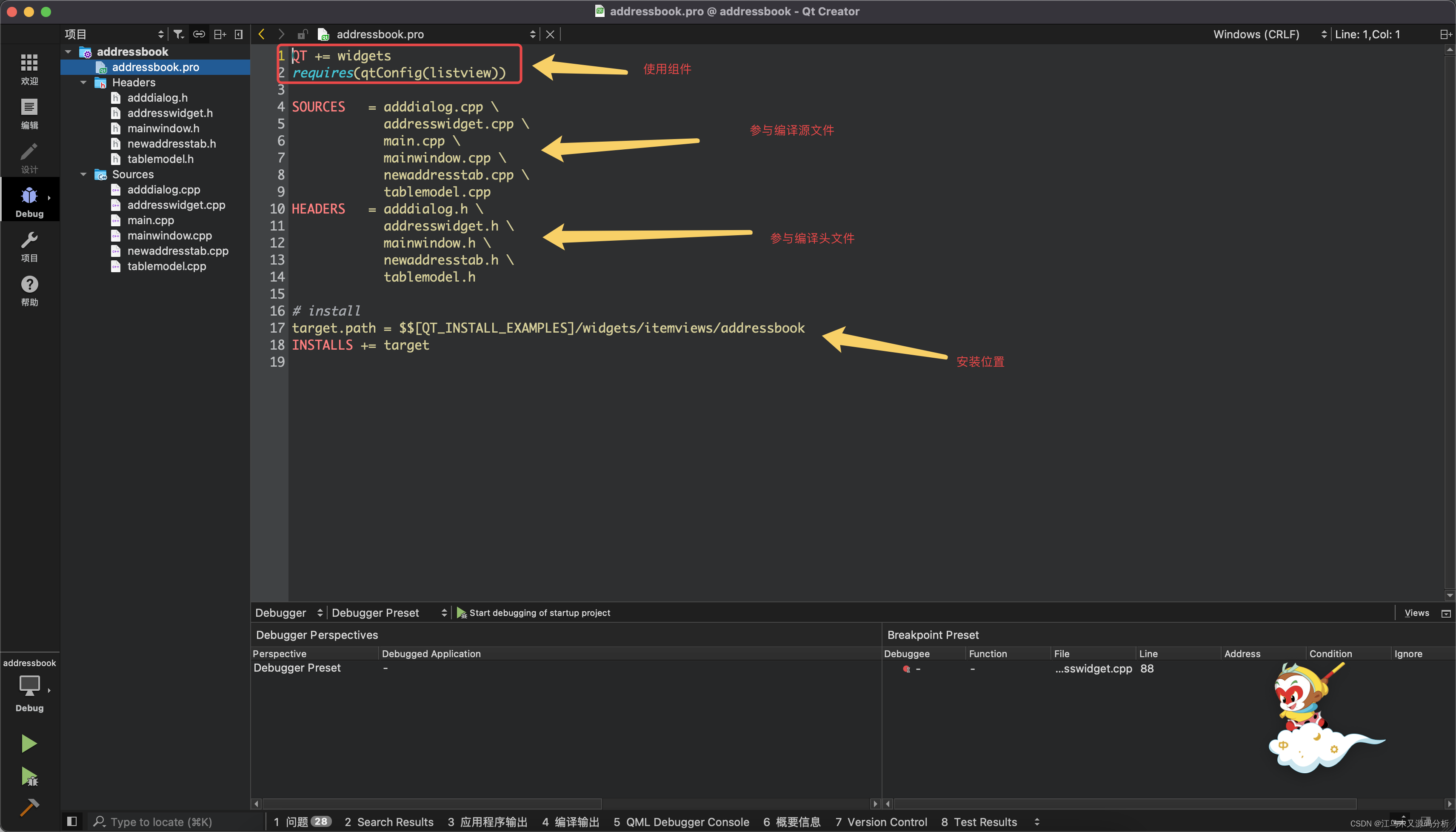
Task: Open Help (帮助) question mark icon
Action: (x=29, y=290)
